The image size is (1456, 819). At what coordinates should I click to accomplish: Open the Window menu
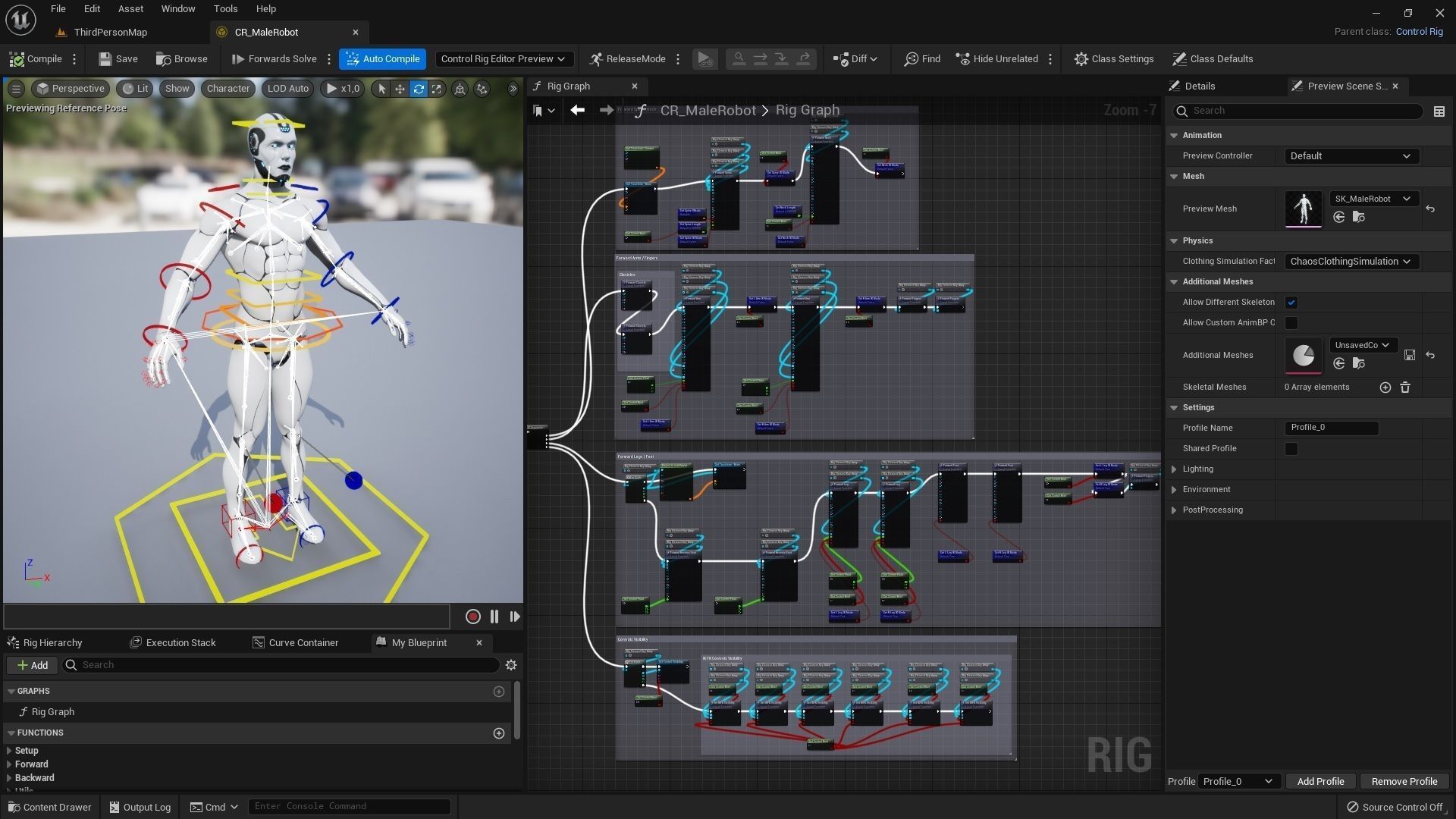[177, 9]
